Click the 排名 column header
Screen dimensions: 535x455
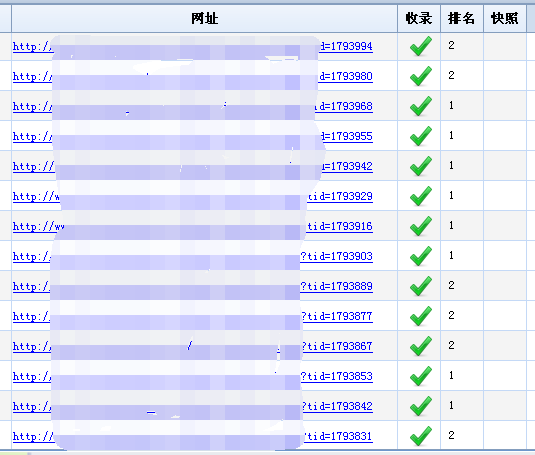click(462, 18)
